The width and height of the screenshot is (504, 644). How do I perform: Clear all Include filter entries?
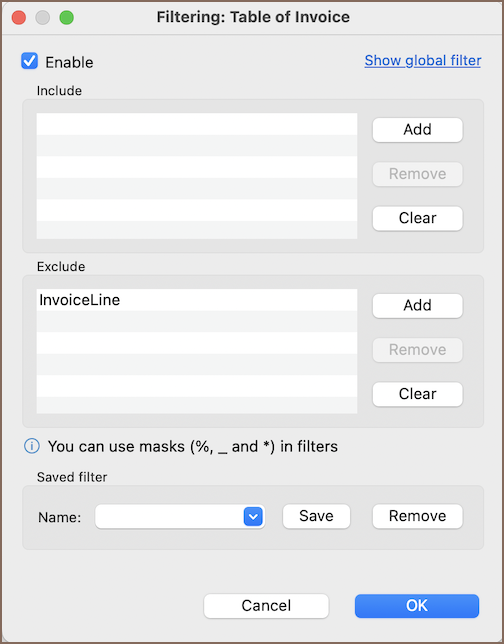(417, 218)
